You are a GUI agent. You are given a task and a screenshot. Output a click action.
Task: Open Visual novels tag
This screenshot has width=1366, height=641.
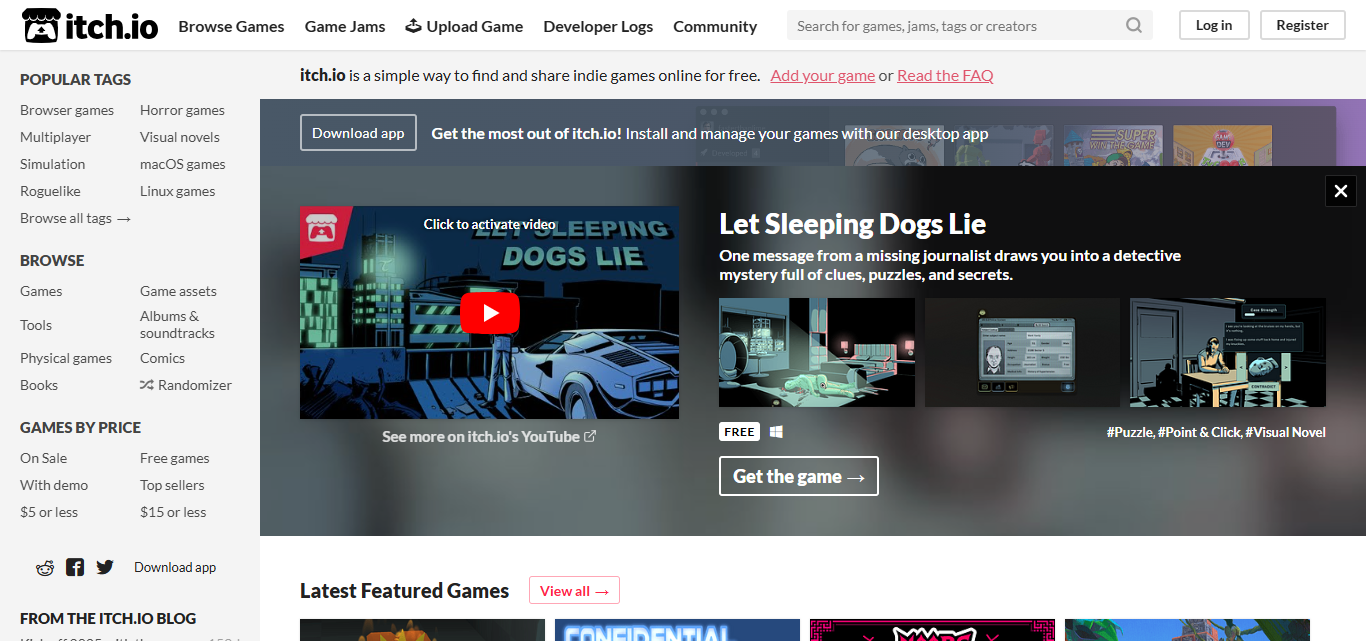tap(180, 137)
